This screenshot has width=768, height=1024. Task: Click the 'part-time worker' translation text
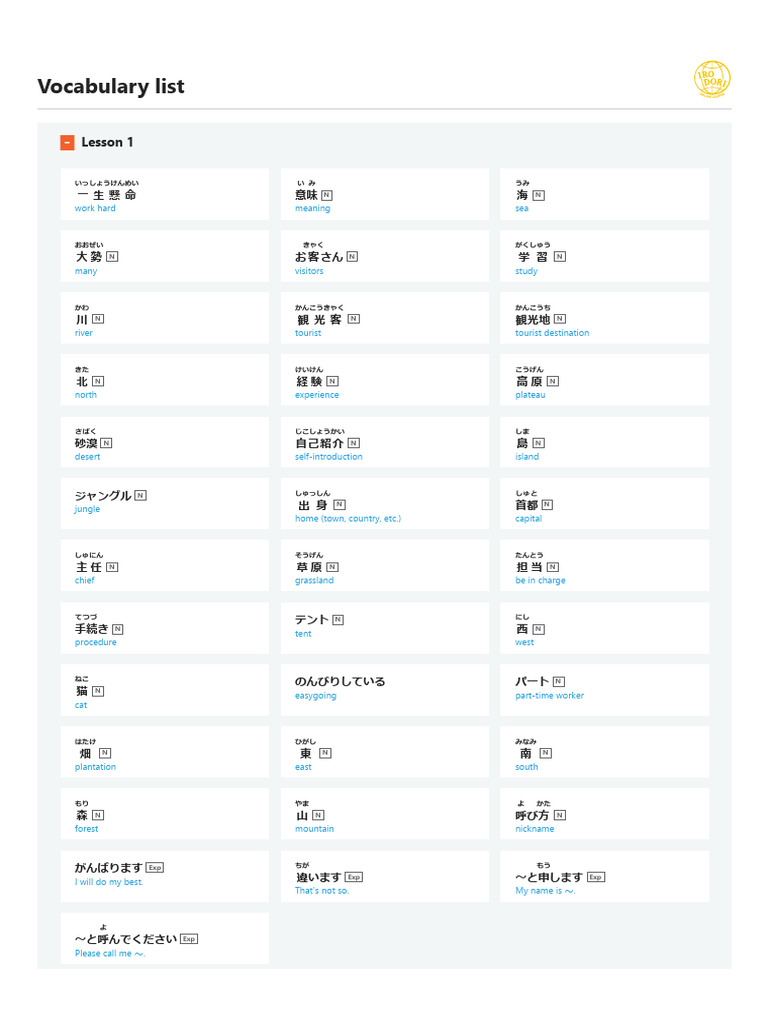pyautogui.click(x=550, y=696)
